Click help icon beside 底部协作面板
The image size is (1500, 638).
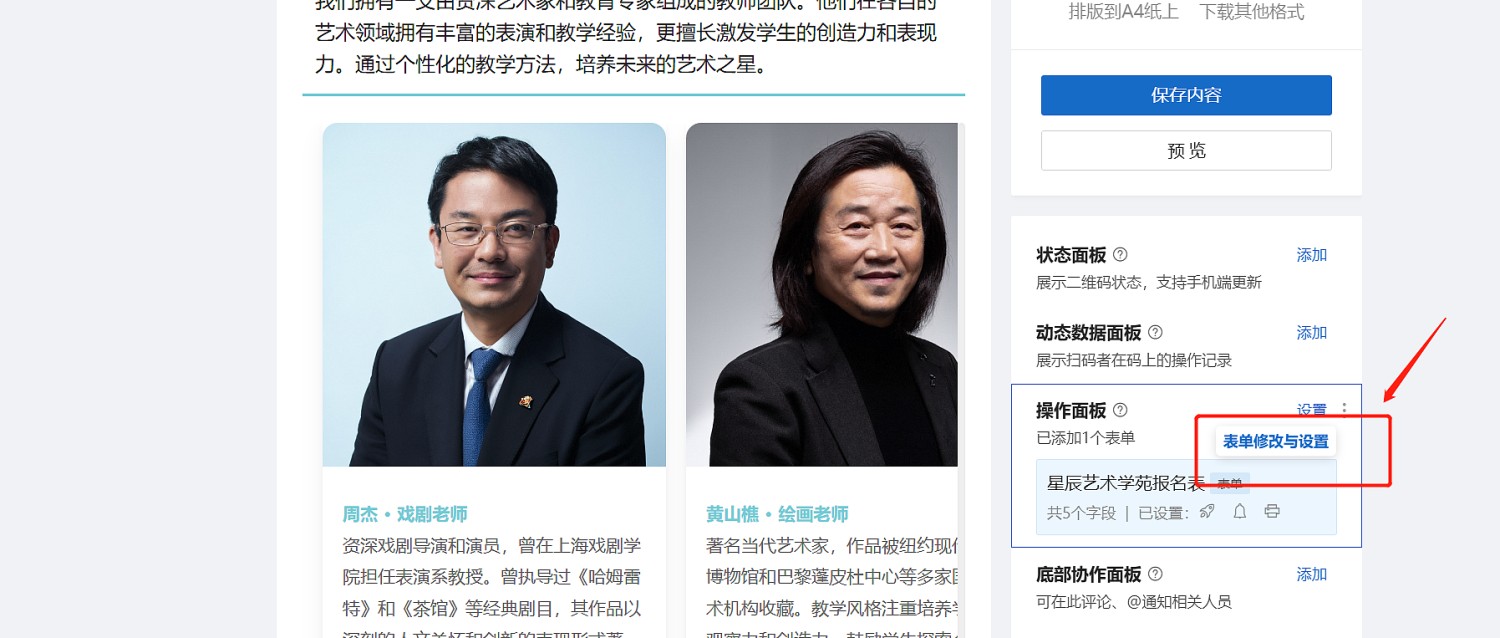[1155, 574]
